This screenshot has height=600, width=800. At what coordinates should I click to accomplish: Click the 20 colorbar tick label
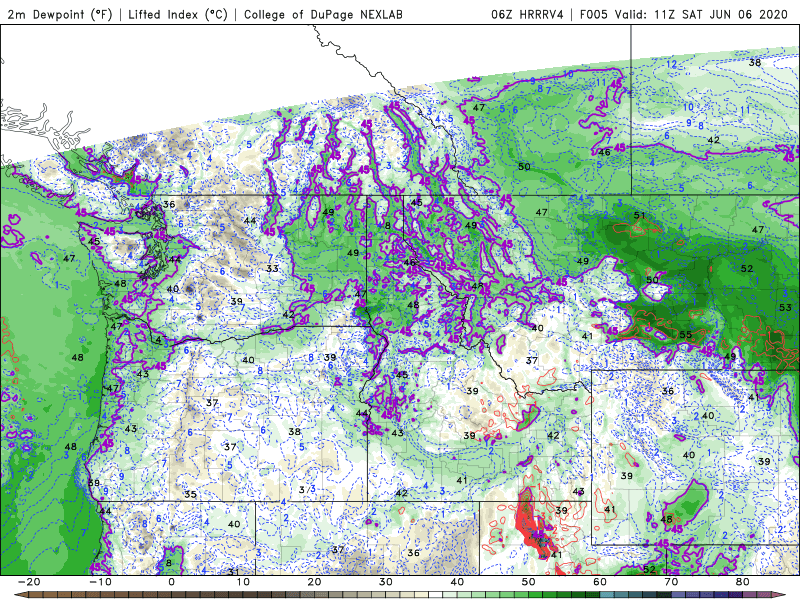[314, 582]
